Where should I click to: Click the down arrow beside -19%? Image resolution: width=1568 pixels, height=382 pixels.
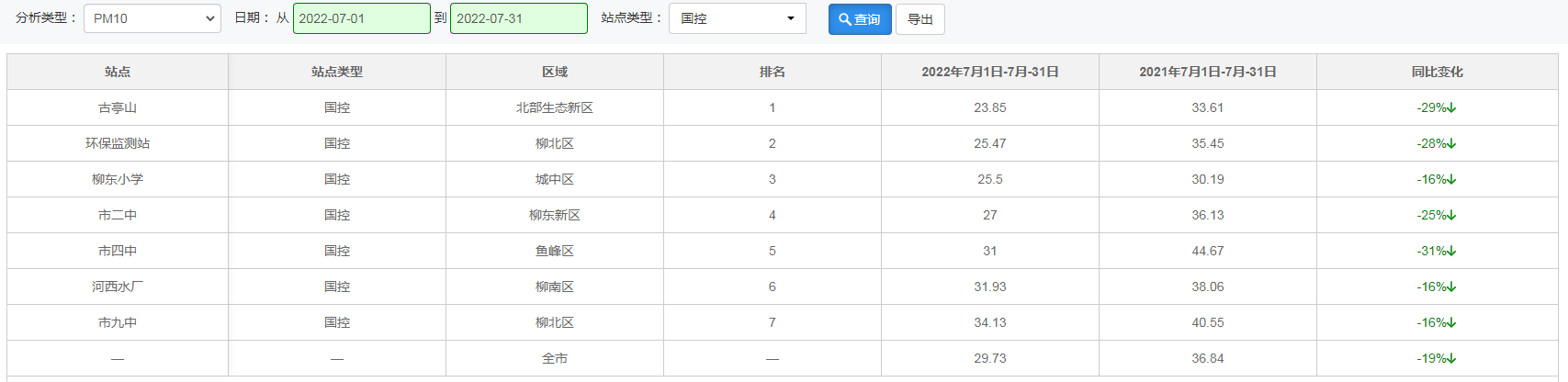click(1451, 358)
